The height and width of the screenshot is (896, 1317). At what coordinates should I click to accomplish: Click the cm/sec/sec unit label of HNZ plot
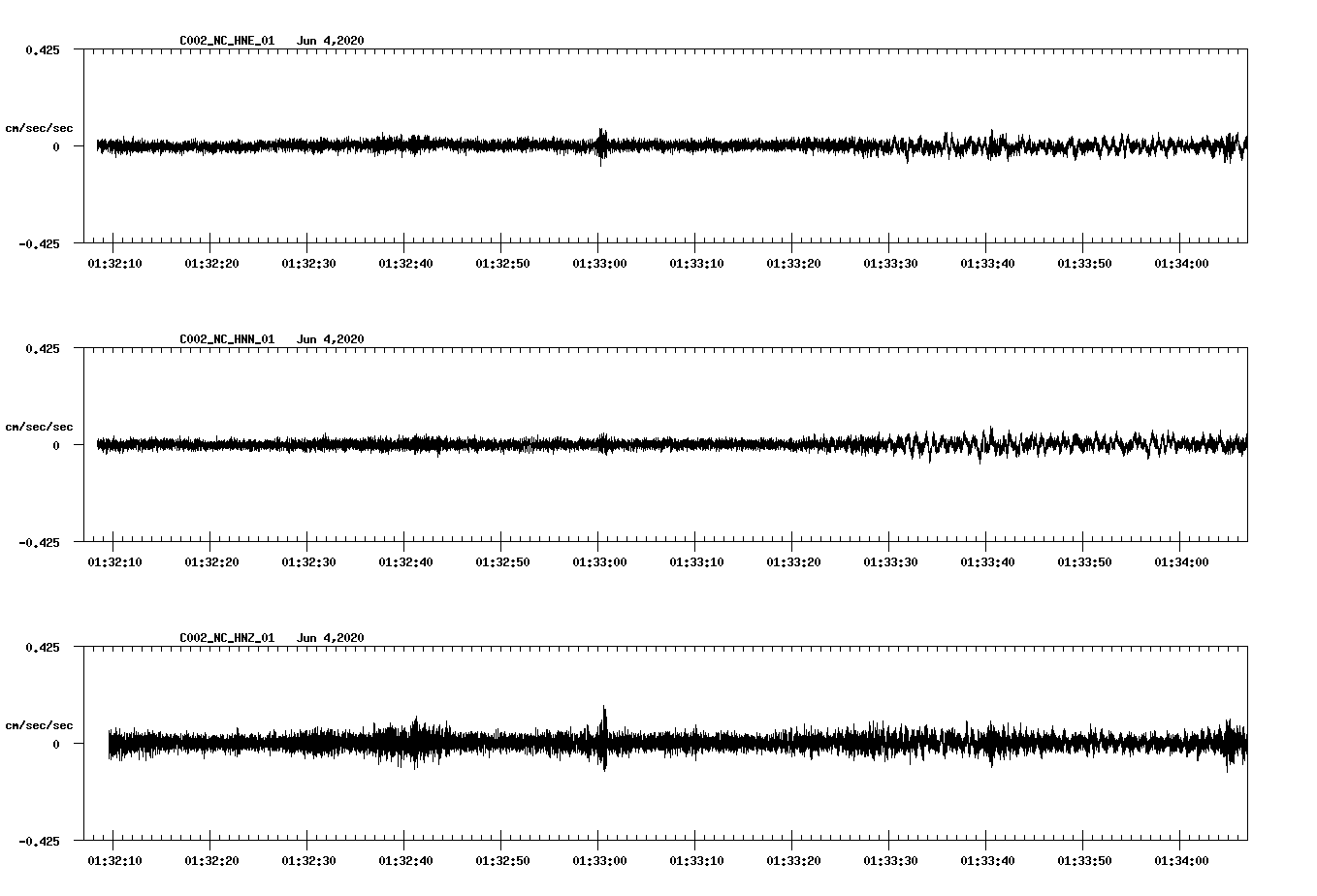point(39,725)
